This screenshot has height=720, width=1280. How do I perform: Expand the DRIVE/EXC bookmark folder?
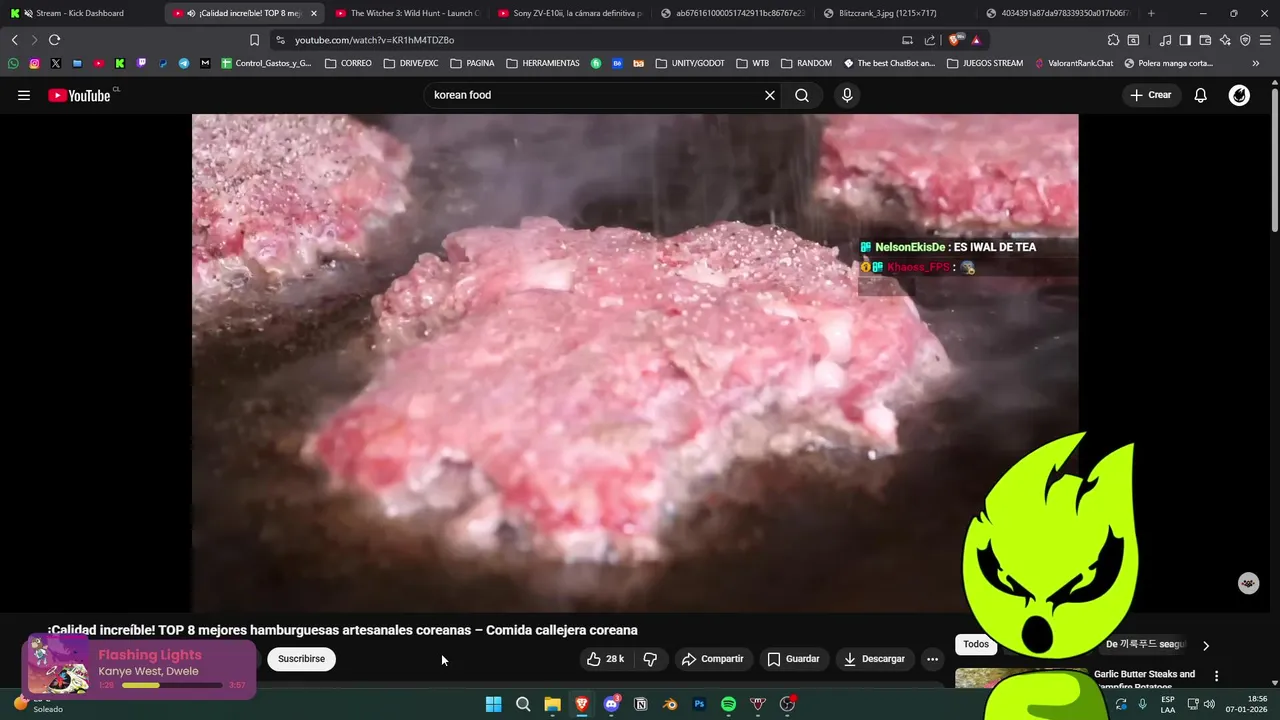point(410,63)
